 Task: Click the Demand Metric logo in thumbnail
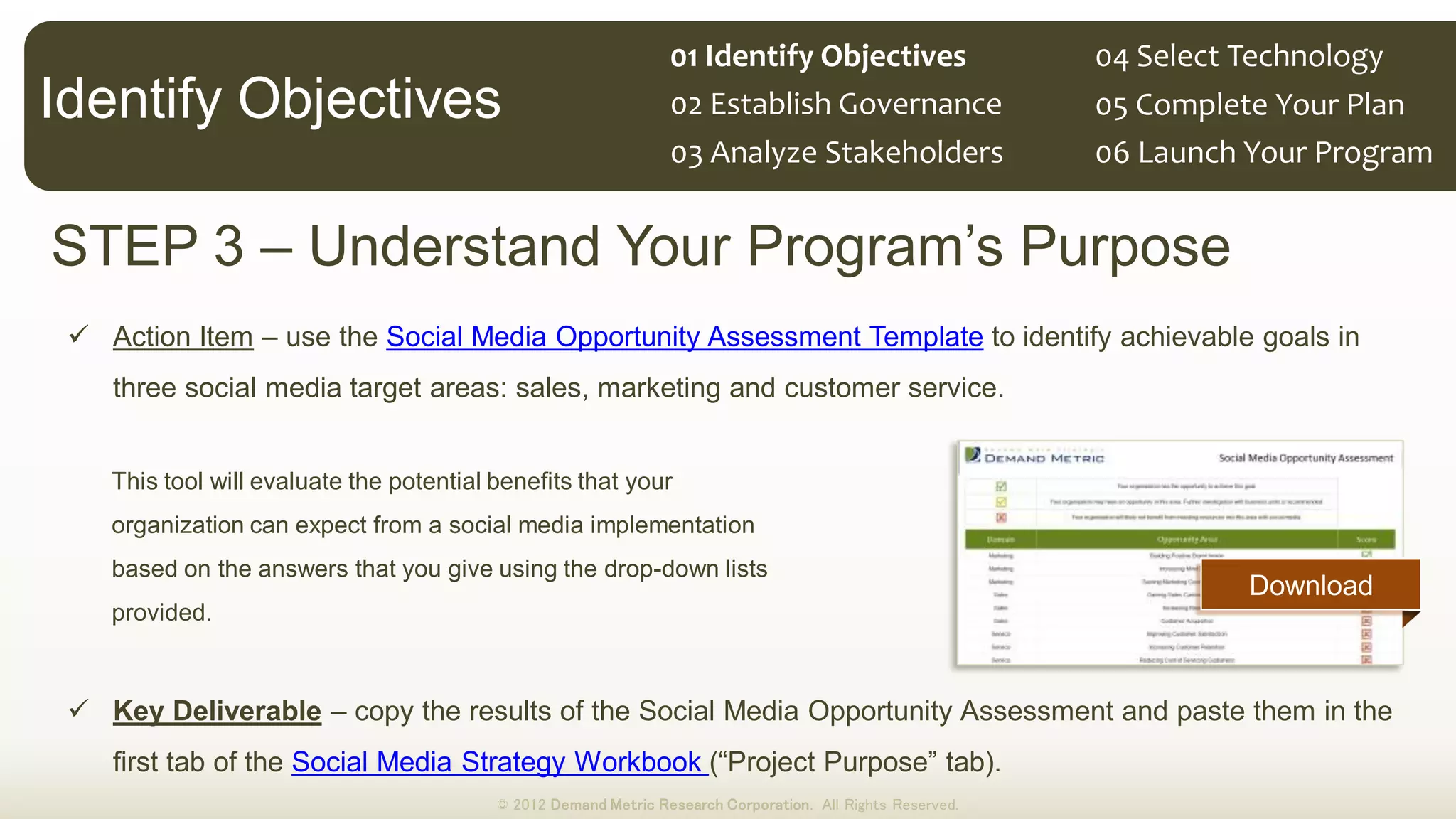[1034, 456]
